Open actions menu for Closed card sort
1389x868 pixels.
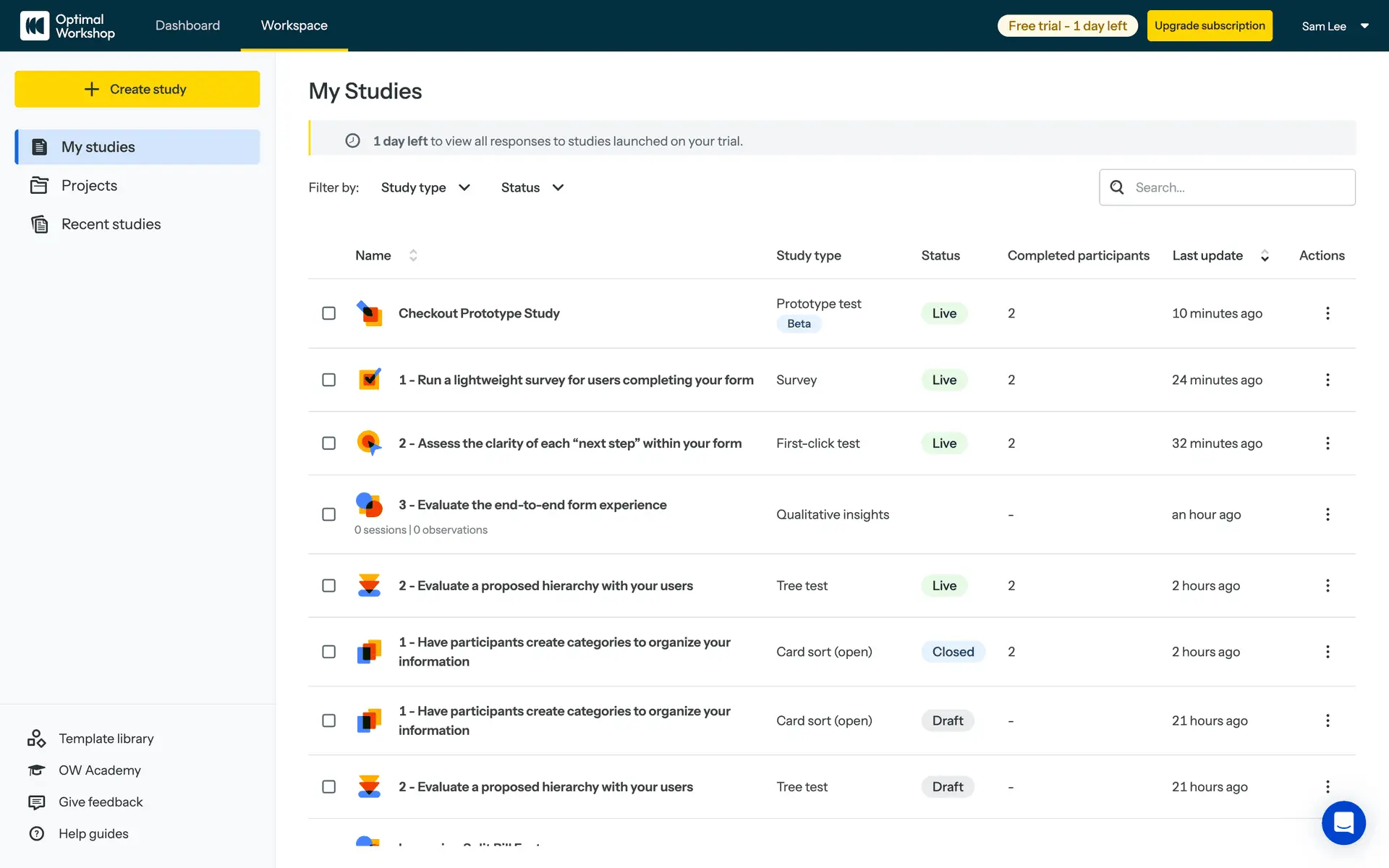click(x=1328, y=652)
